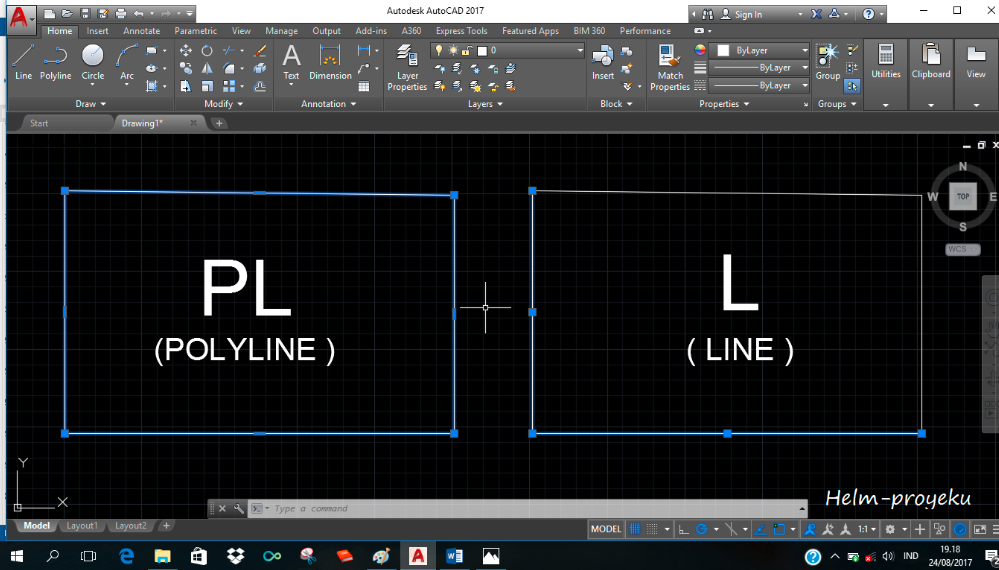This screenshot has width=999, height=570.
Task: Click the WCS coordinate system button
Action: (x=963, y=249)
